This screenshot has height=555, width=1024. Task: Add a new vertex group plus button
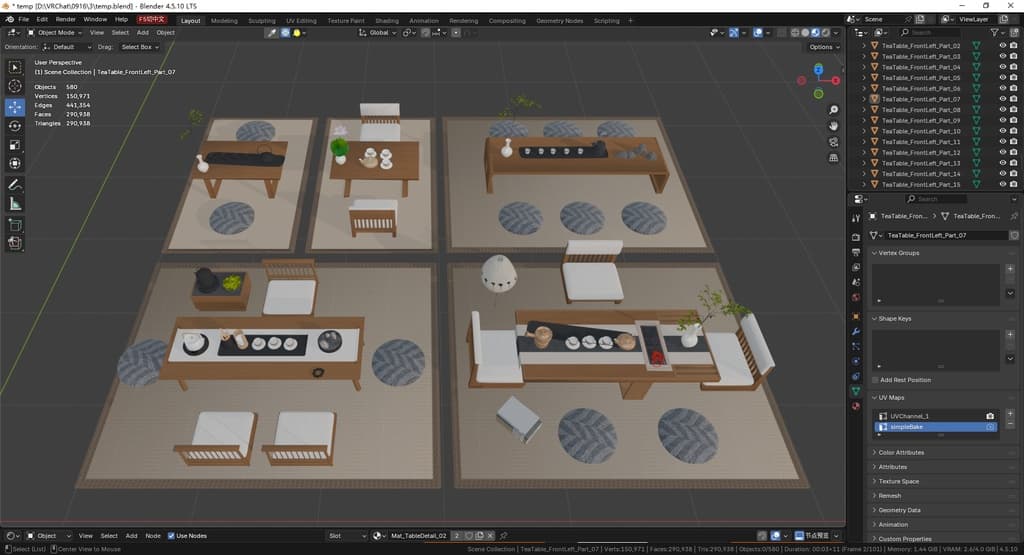[1010, 268]
